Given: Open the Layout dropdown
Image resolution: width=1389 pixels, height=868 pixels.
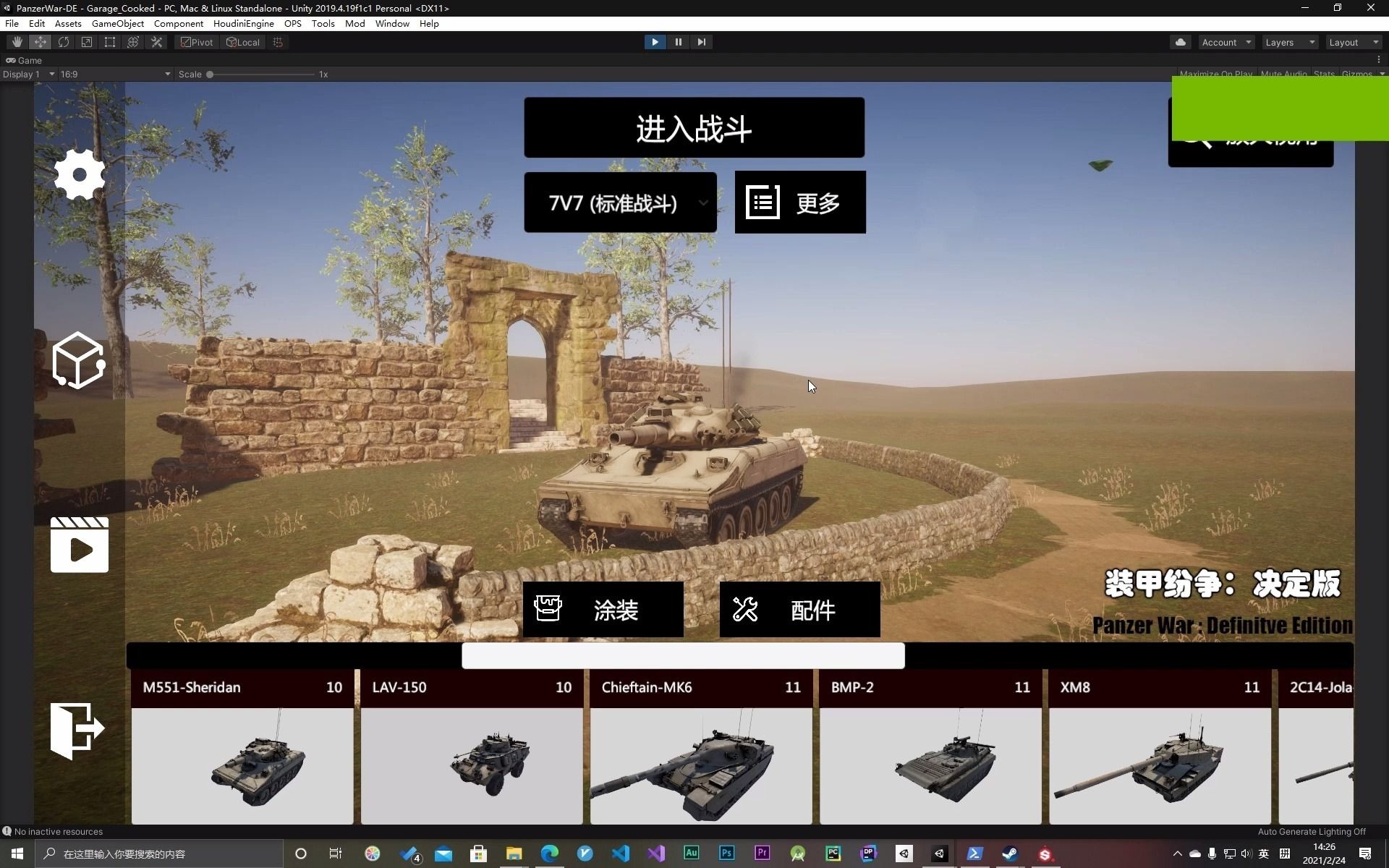Looking at the screenshot, I should click(1354, 42).
